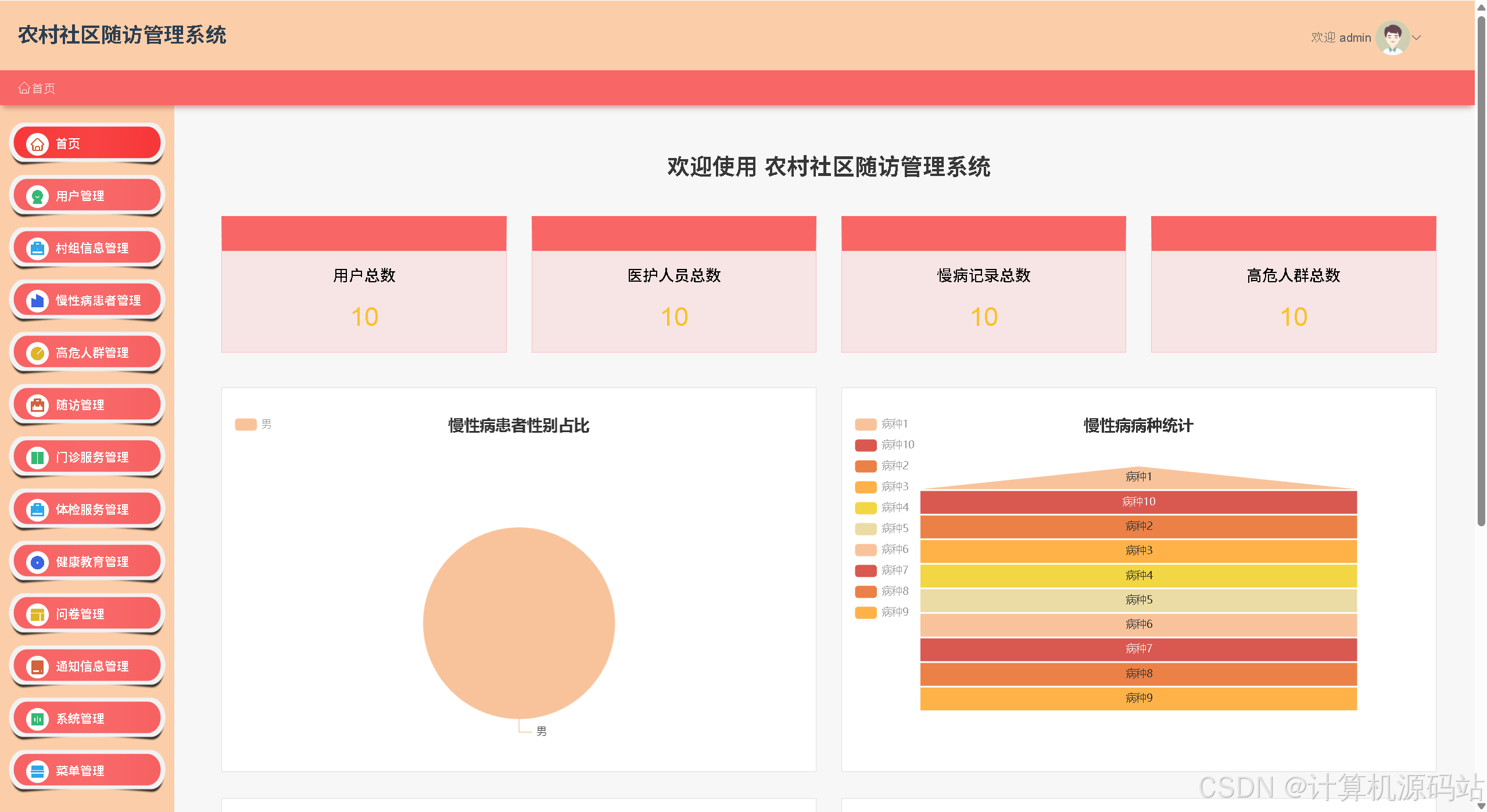Click the 医护人员总数 statistic card
Screen dimensions: 1487x812
pyautogui.click(x=673, y=284)
